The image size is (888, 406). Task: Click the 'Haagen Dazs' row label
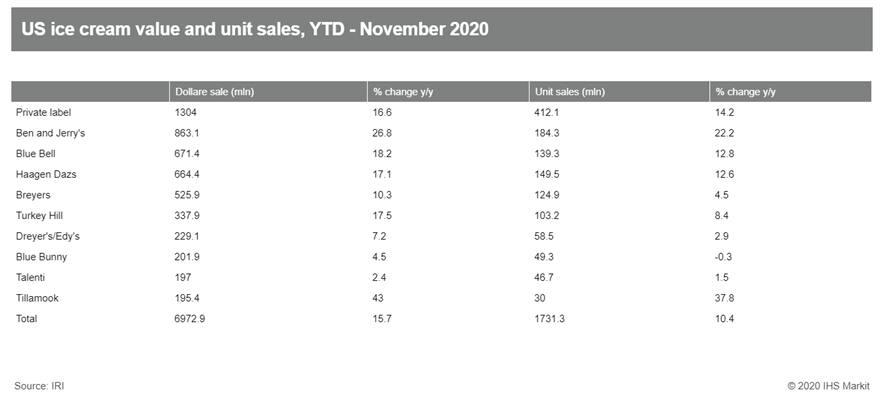tap(45, 174)
